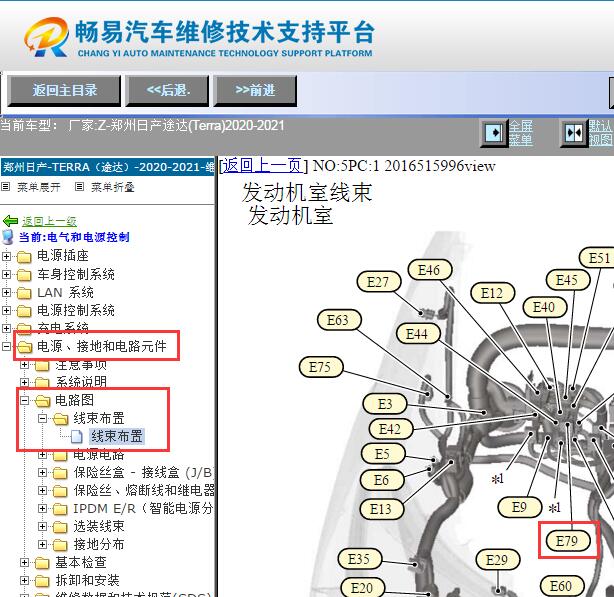Click connector label E75 in diagram

tap(320, 367)
